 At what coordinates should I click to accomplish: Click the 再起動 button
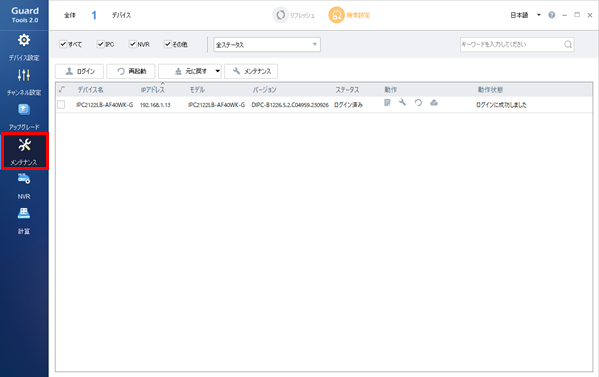[x=131, y=71]
